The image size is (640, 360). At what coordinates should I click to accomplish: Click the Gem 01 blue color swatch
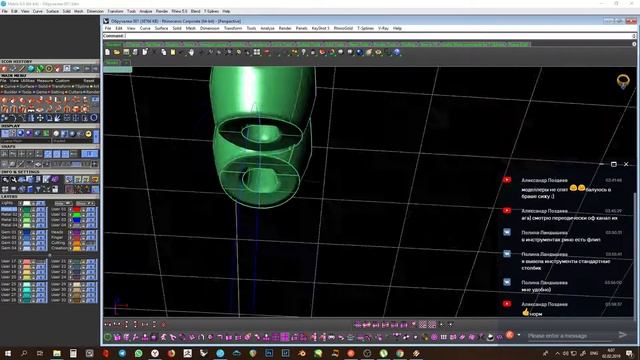27,232
